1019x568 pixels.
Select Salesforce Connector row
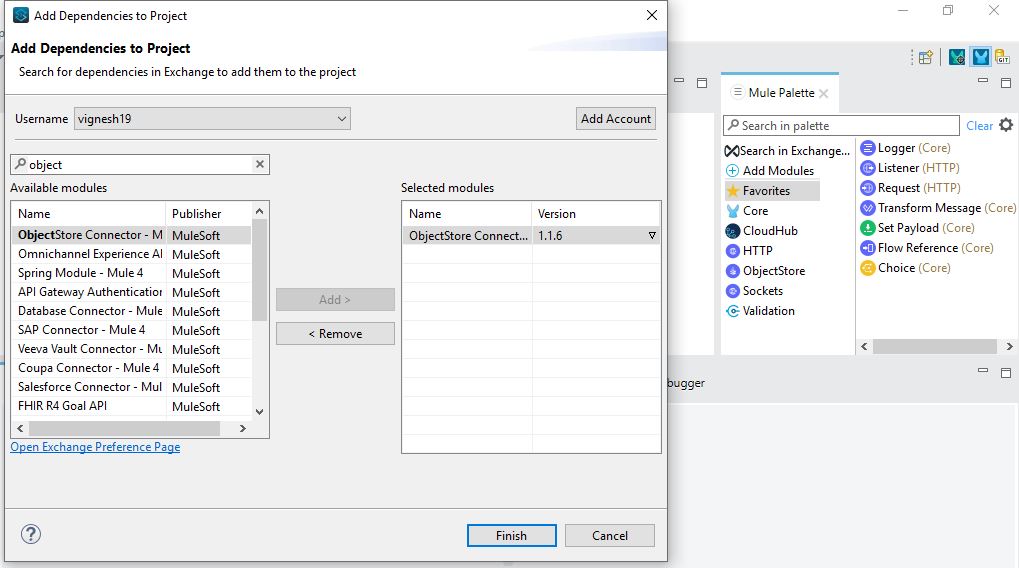131,387
